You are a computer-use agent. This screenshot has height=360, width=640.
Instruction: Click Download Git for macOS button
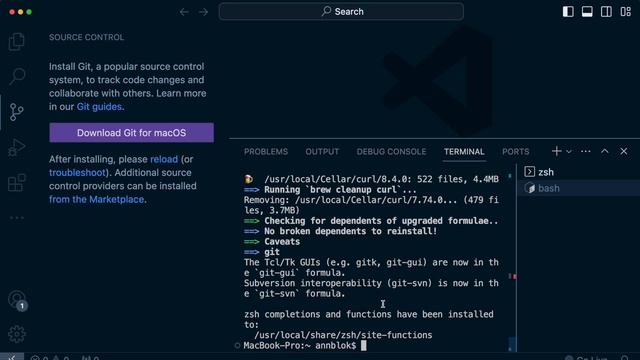tap(131, 133)
